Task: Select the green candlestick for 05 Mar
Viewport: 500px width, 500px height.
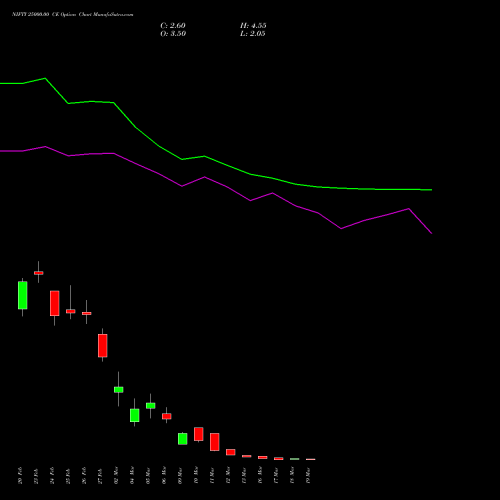Action: pos(151,406)
